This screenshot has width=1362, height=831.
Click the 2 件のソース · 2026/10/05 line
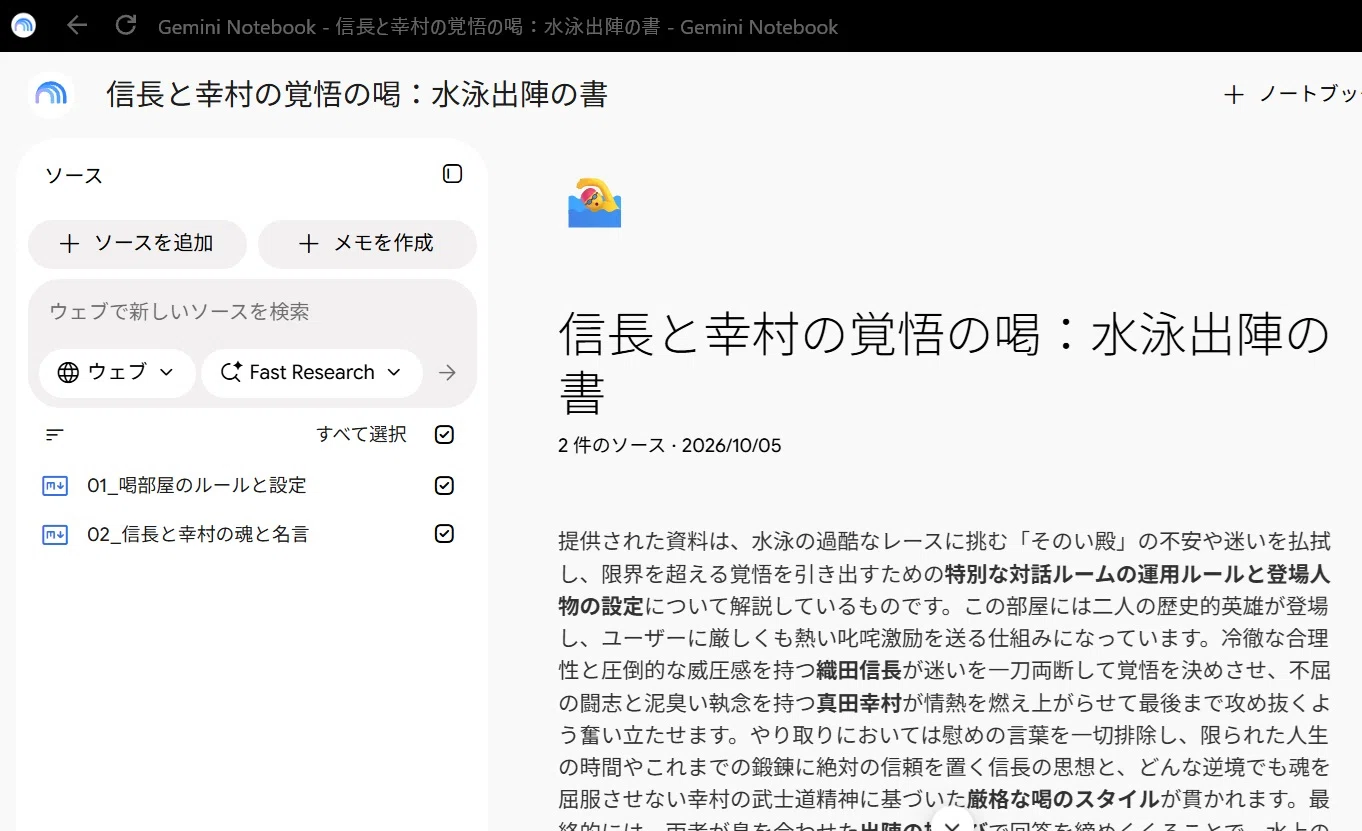pyautogui.click(x=670, y=446)
